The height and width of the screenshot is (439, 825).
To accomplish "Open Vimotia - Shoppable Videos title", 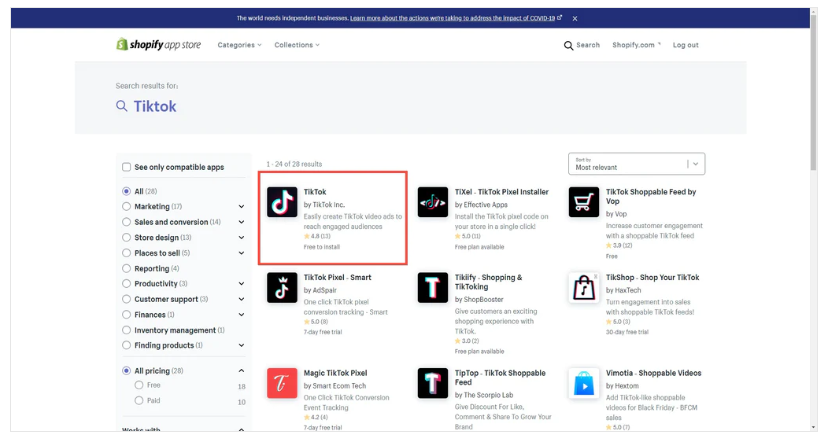I will [x=653, y=373].
